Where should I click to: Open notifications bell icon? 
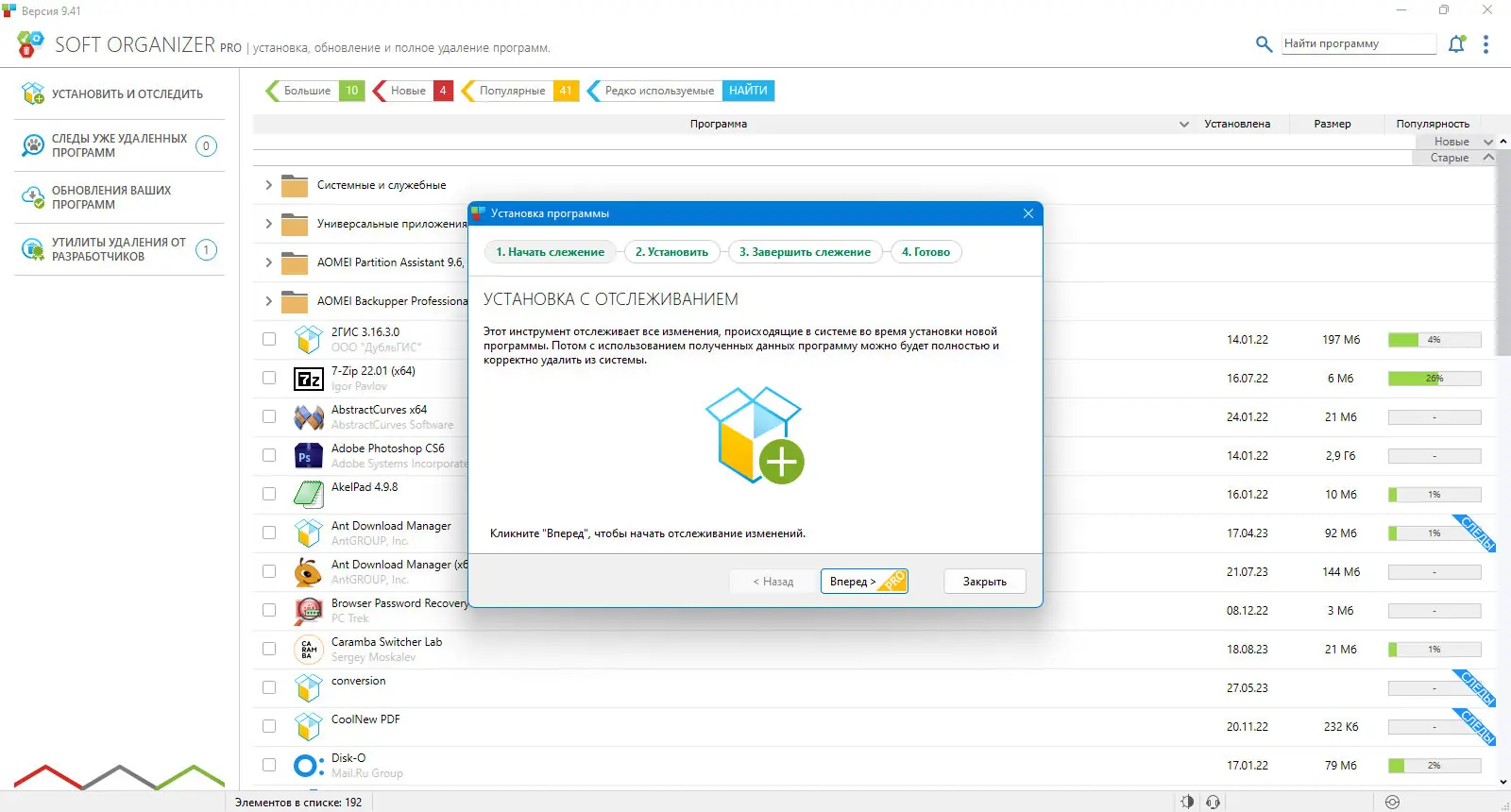[1457, 43]
